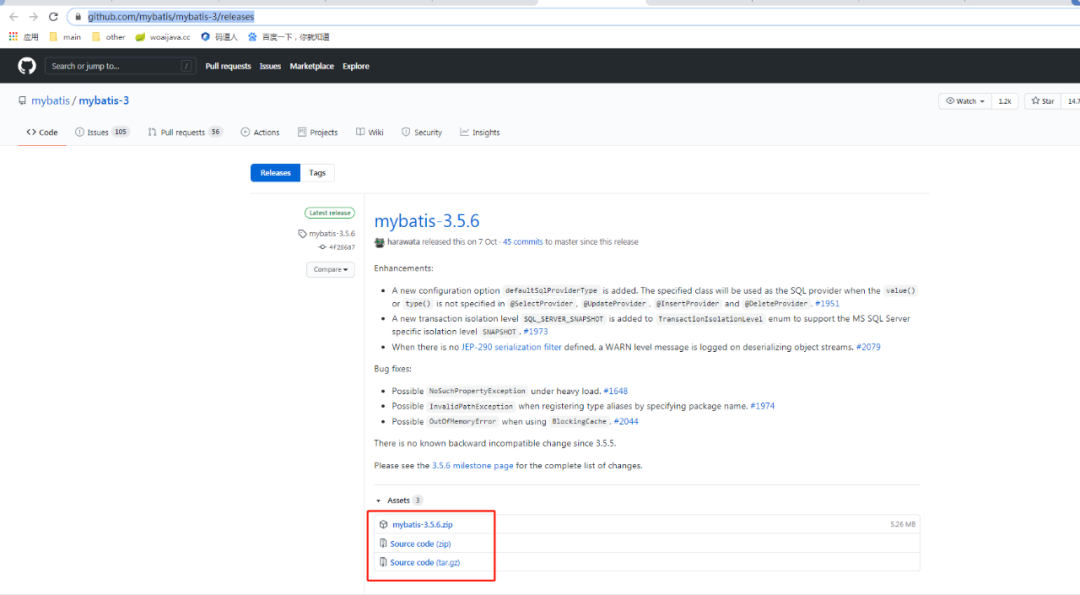Image resolution: width=1080 pixels, height=595 pixels.
Task: Open the 'other' bookmark folder
Action: coord(108,37)
